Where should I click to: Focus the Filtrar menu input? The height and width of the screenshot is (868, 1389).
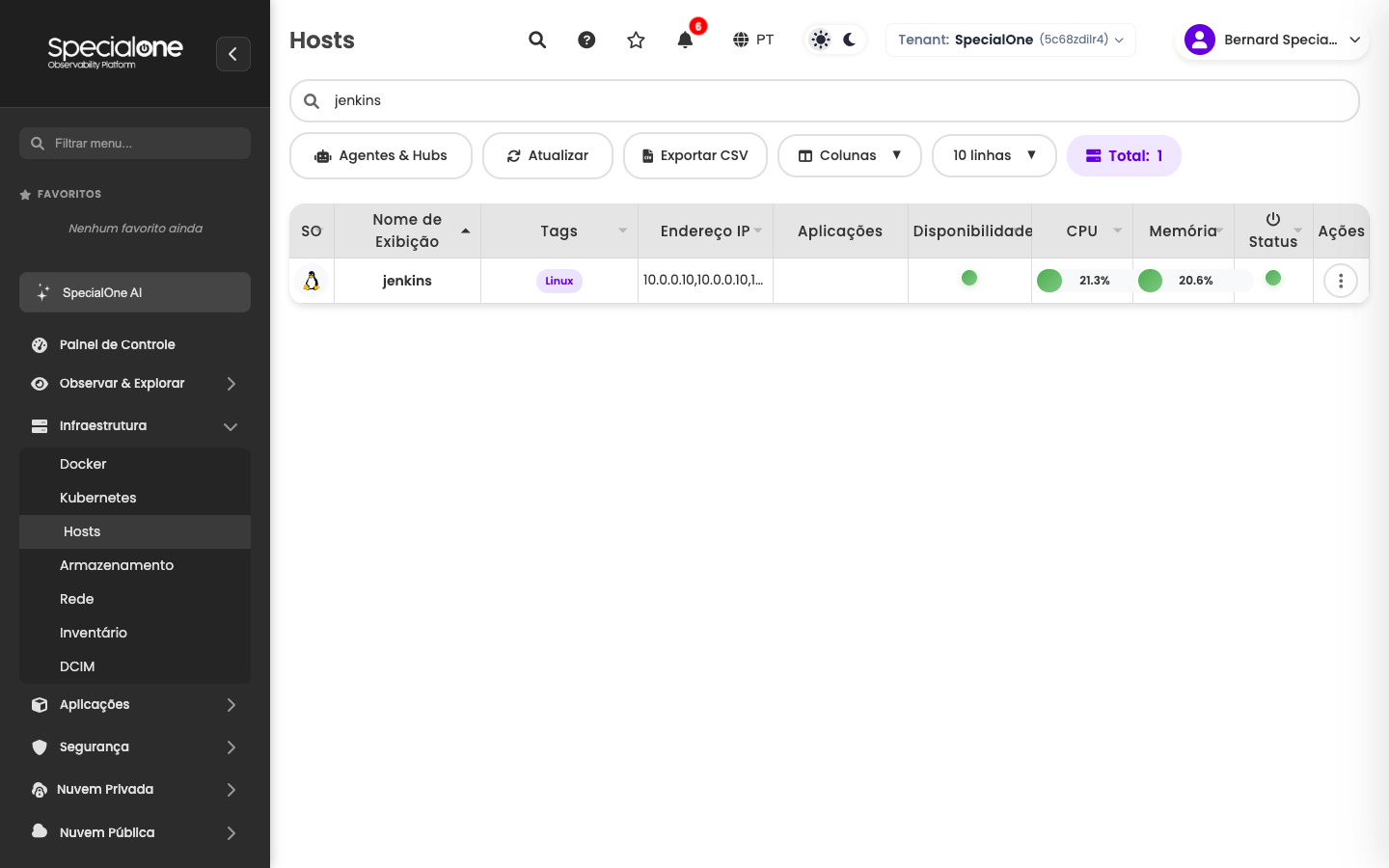click(x=135, y=143)
